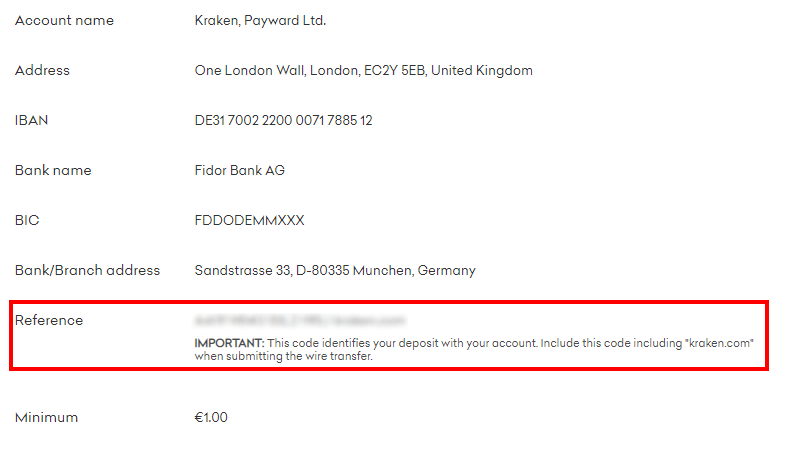Click the IBAN label

[x=32, y=121]
